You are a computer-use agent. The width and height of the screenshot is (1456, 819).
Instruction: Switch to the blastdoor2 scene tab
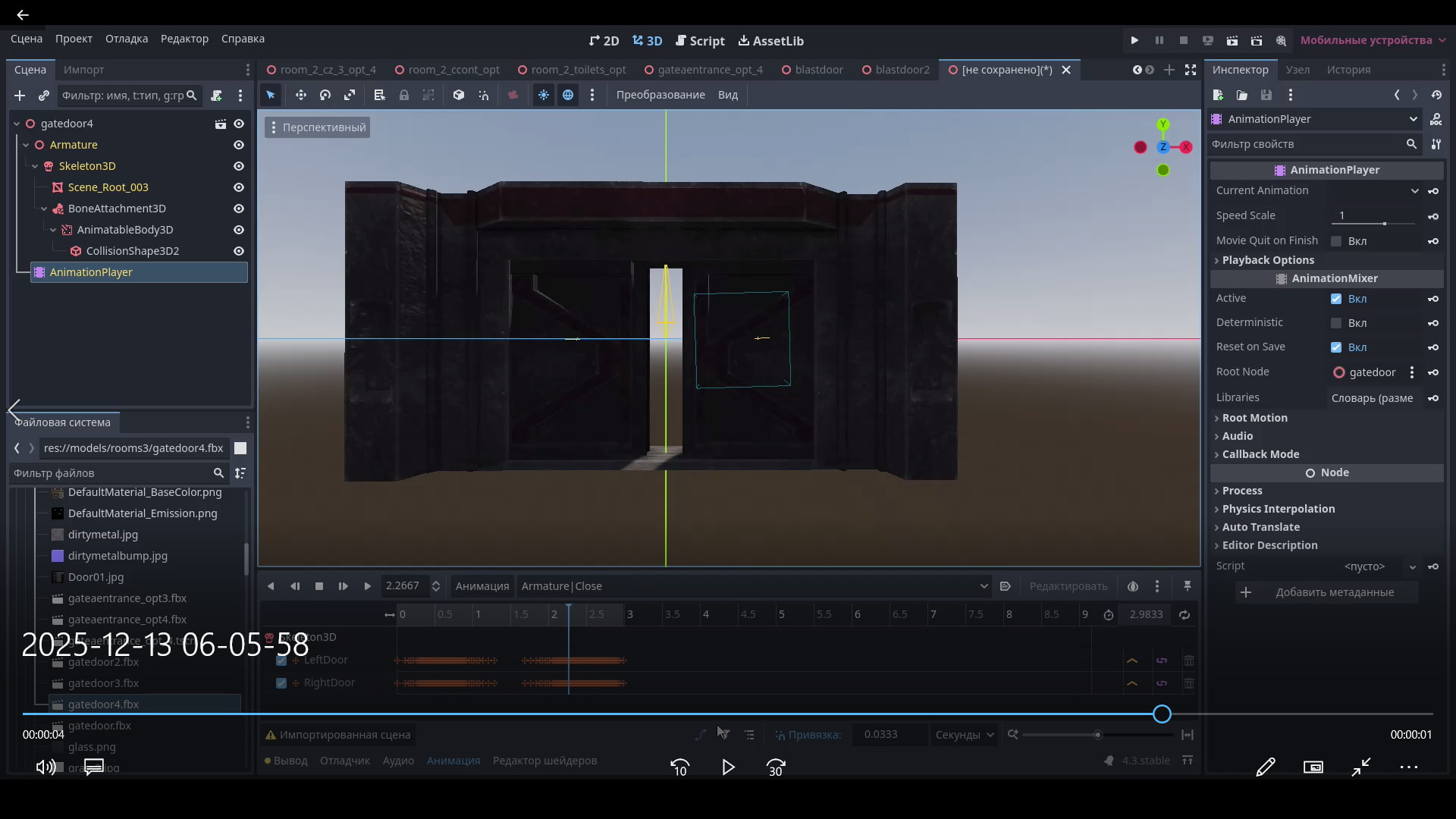pos(902,70)
